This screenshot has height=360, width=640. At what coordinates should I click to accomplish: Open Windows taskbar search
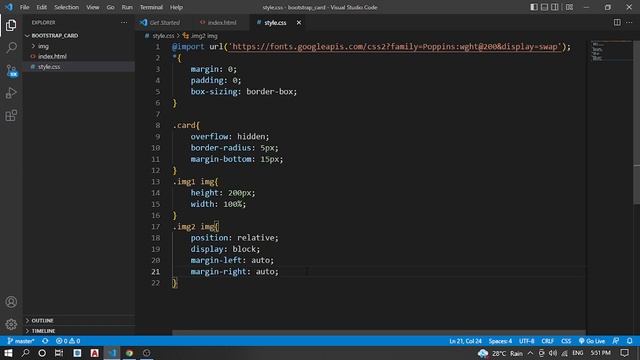25,353
